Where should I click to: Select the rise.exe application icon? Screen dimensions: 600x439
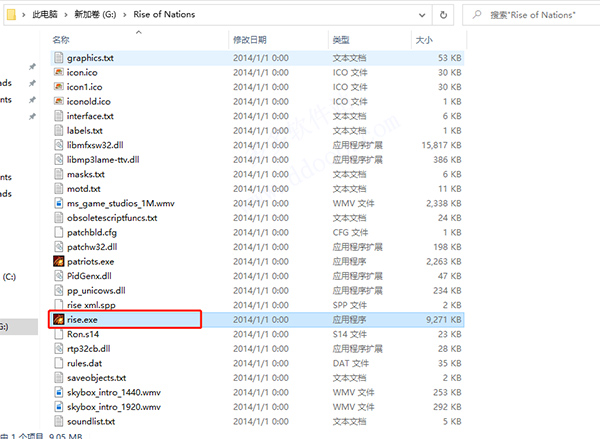tap(59, 319)
